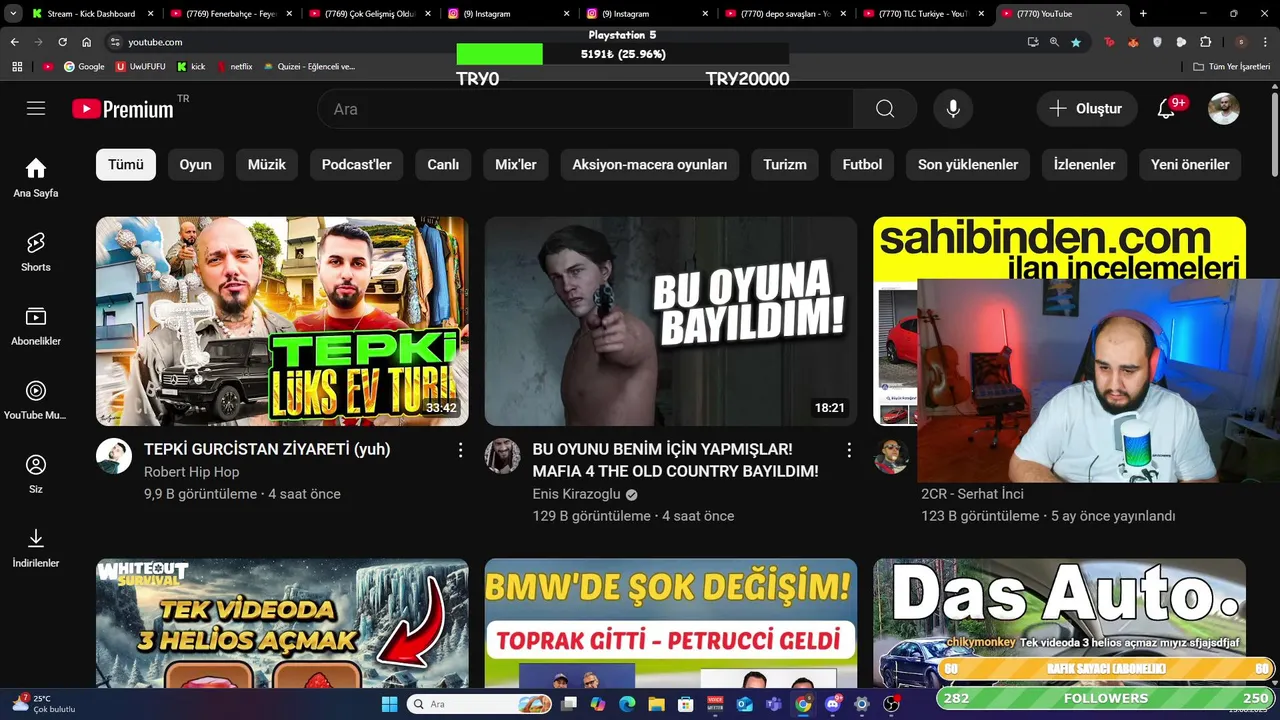Select the Aksiyon-macera oyunları chip
Image resolution: width=1280 pixels, height=720 pixels.
point(650,164)
